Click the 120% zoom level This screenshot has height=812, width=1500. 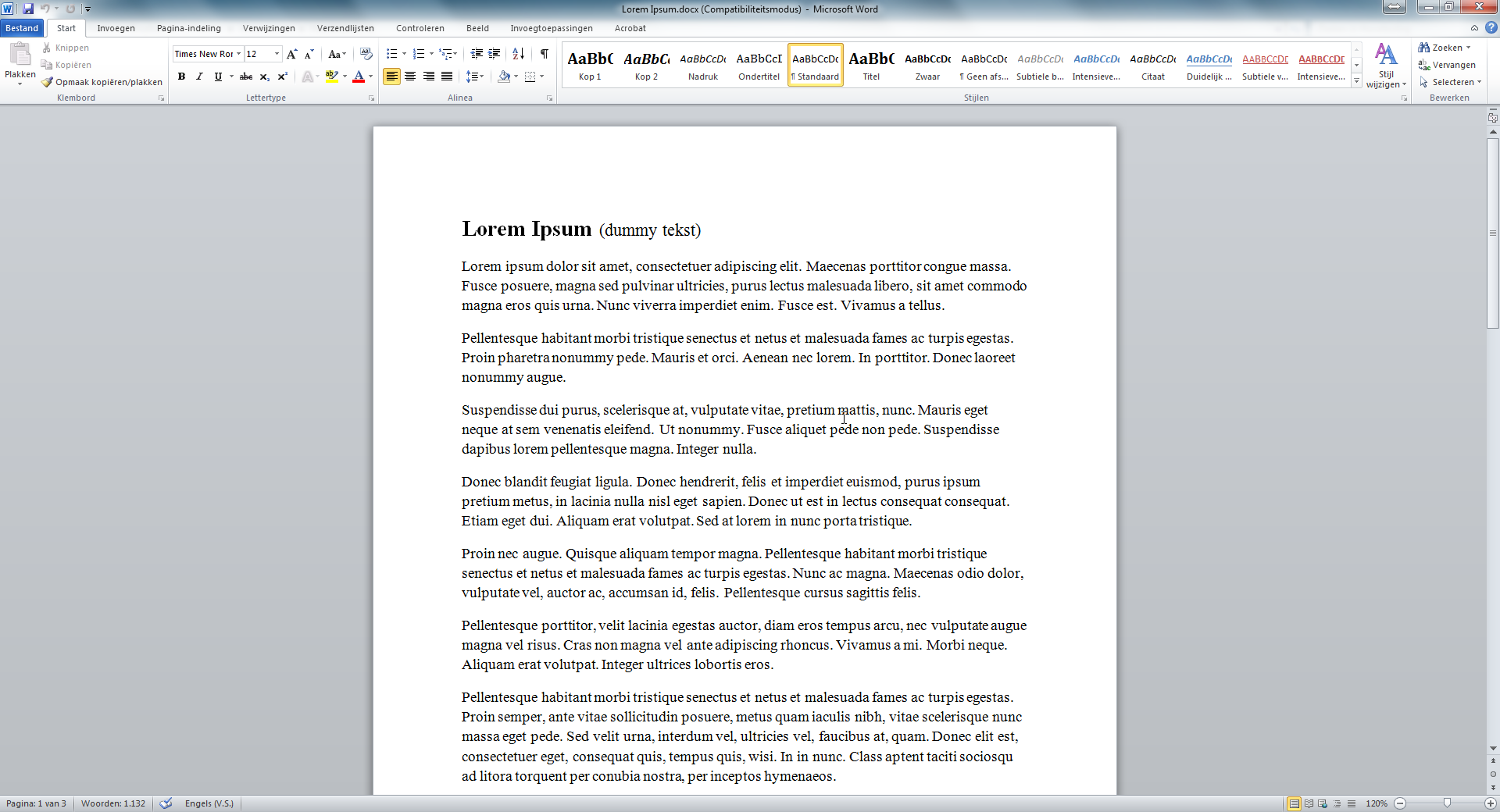[x=1377, y=803]
